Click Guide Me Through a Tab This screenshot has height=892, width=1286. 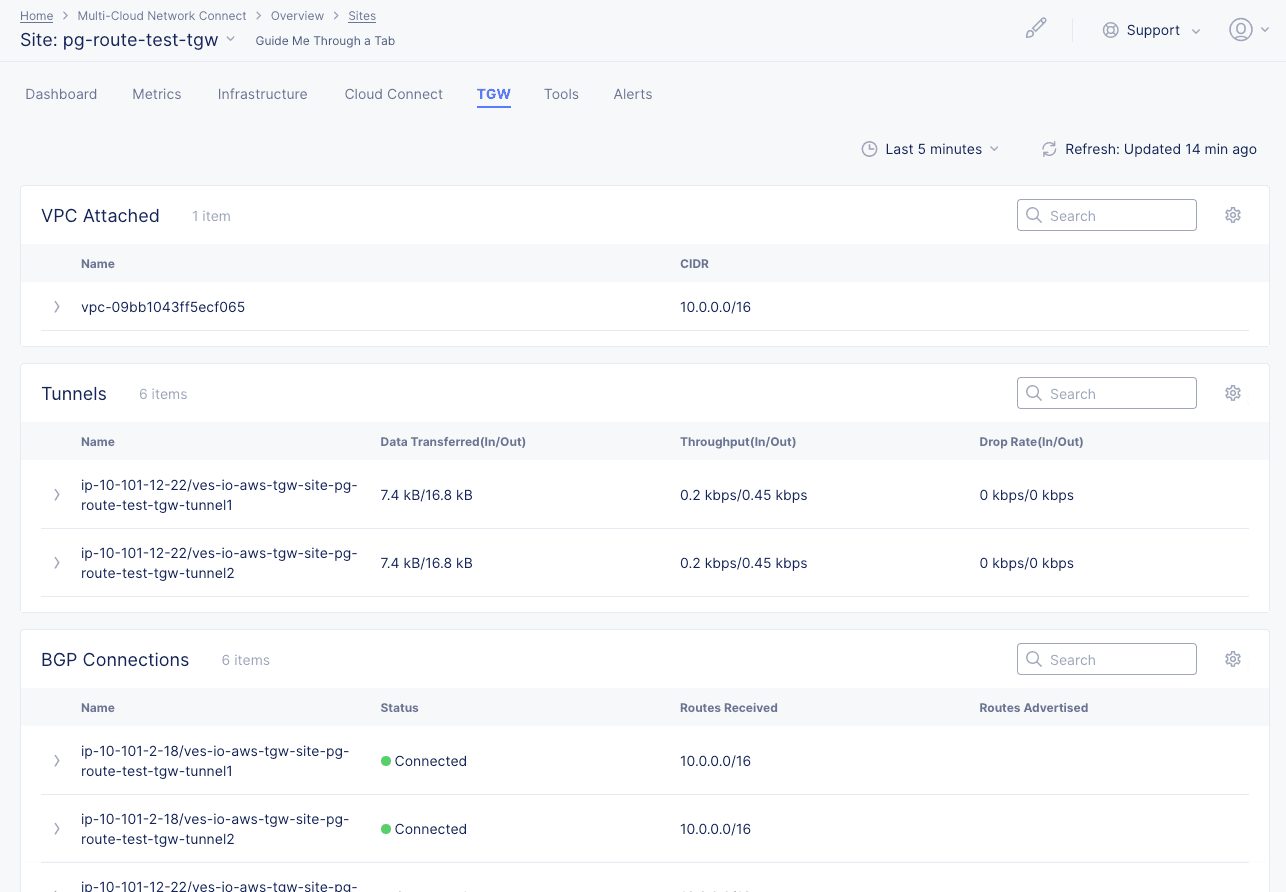tap(325, 41)
